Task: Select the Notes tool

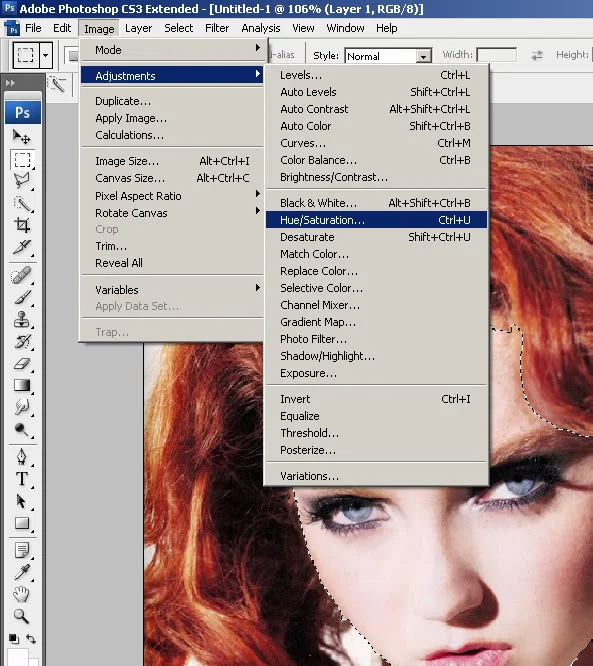Action: (22, 550)
